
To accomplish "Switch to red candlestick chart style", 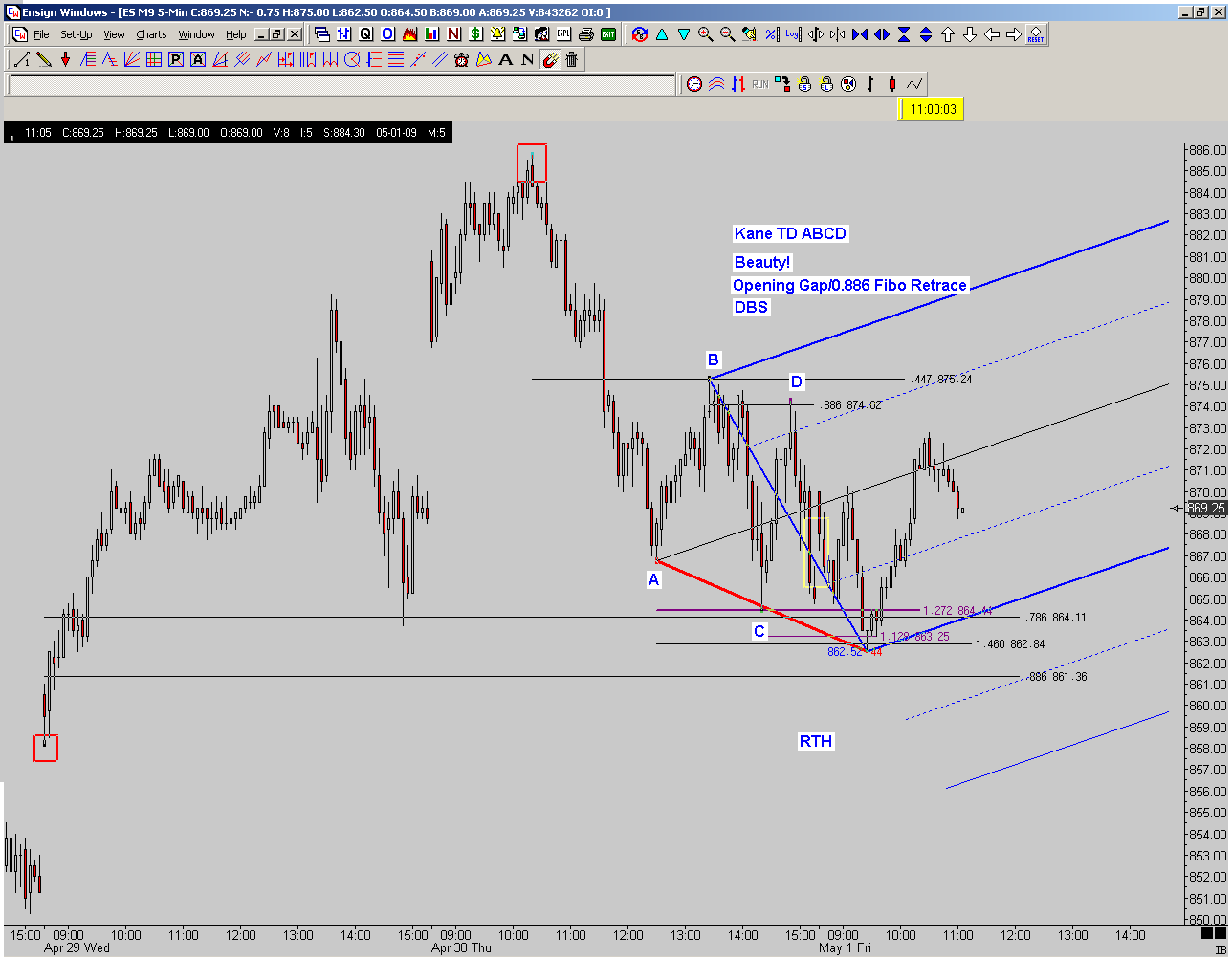I will (x=891, y=84).
